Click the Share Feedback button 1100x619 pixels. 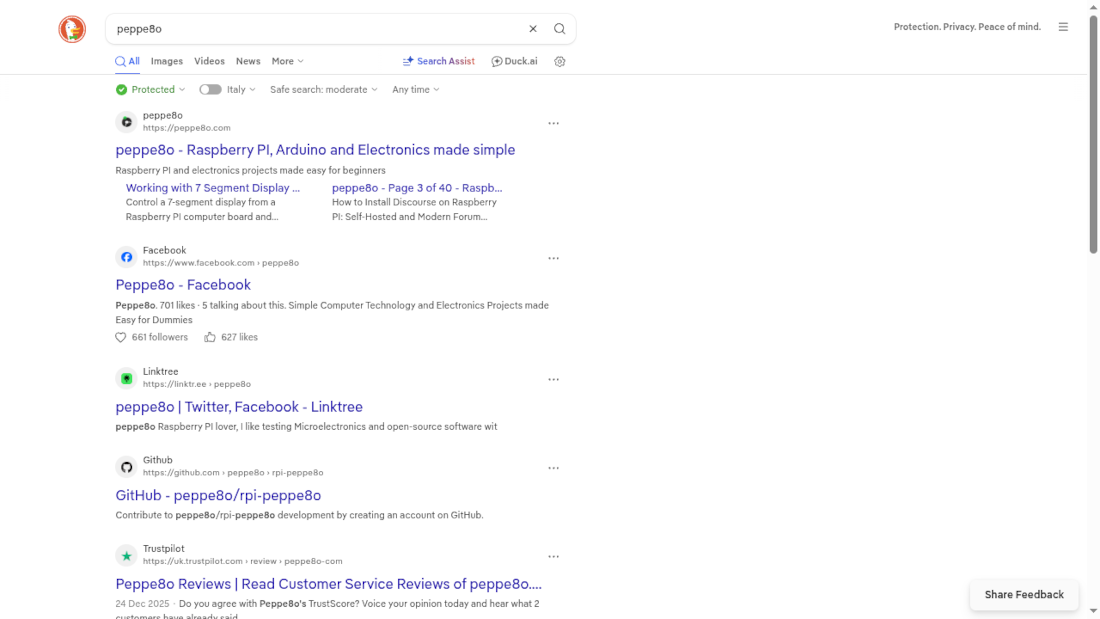1023,594
